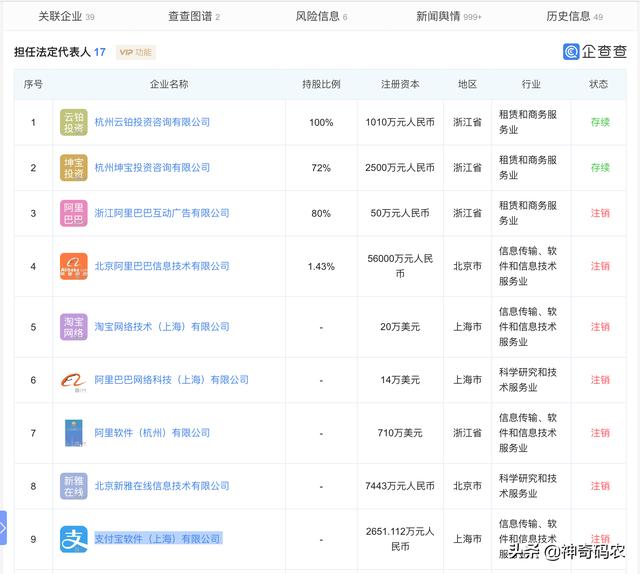Click the 1.43% shareholding cell
Image resolution: width=640 pixels, height=574 pixels.
pyautogui.click(x=321, y=267)
